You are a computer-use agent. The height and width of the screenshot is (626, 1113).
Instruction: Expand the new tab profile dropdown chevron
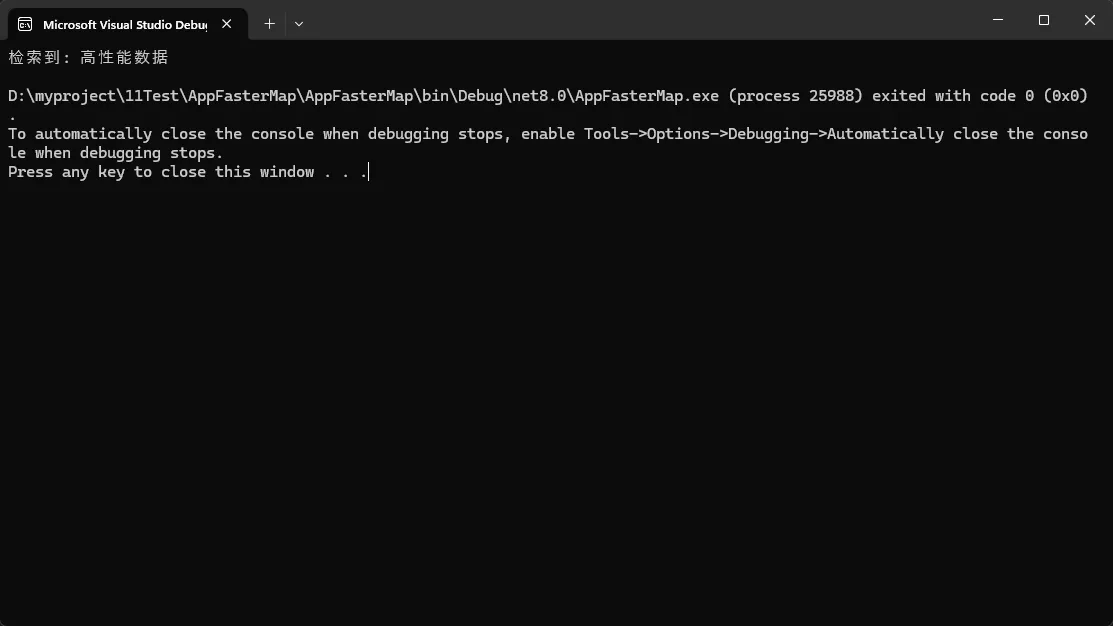point(299,23)
